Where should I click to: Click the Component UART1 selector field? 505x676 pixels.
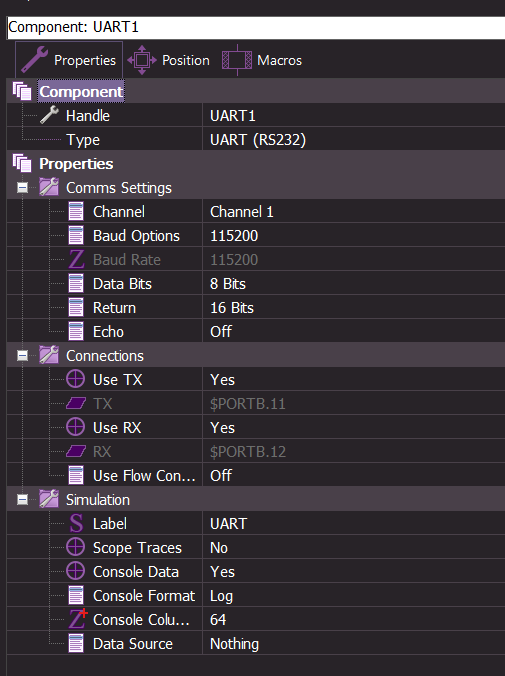tap(256, 27)
